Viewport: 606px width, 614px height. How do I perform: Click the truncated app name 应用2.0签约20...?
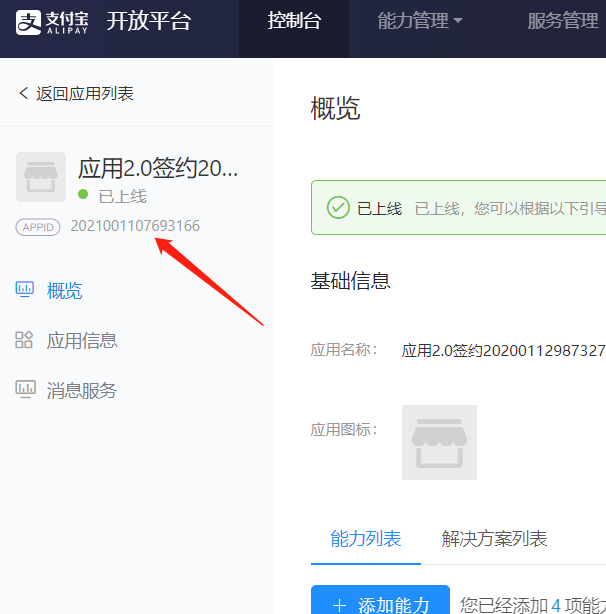pyautogui.click(x=158, y=168)
